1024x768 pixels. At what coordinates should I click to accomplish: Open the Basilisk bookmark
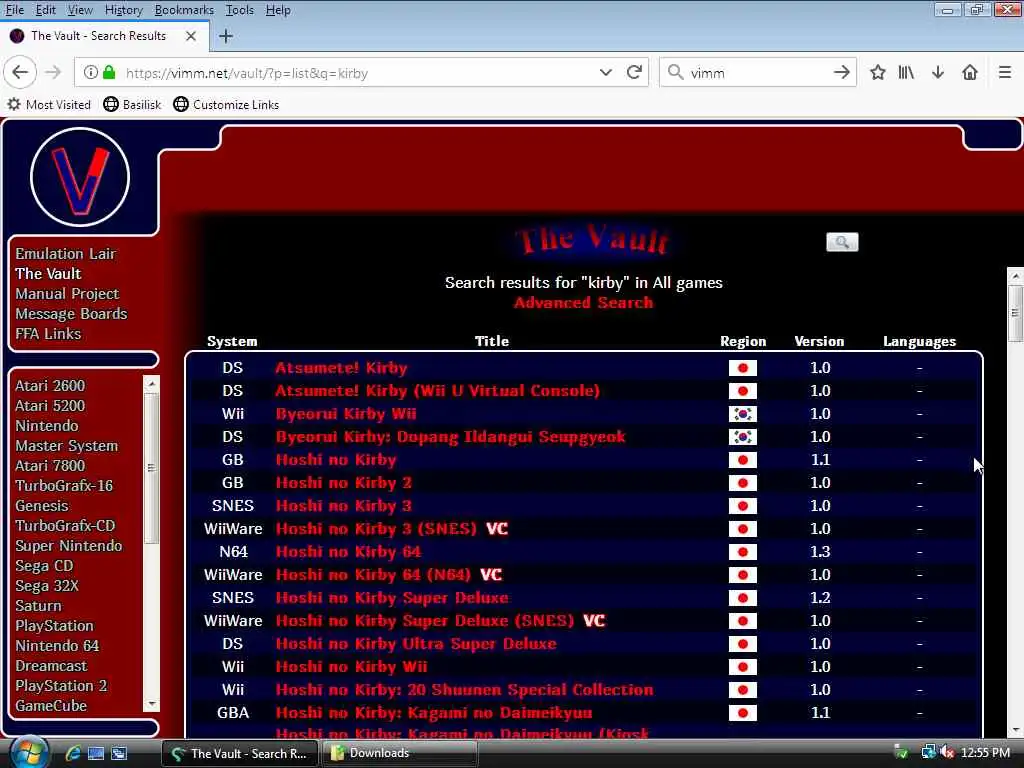pos(133,104)
